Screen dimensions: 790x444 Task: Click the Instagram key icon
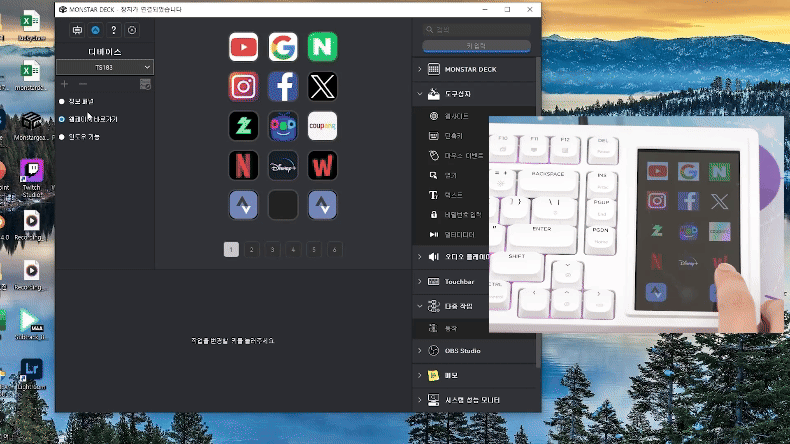[243, 87]
